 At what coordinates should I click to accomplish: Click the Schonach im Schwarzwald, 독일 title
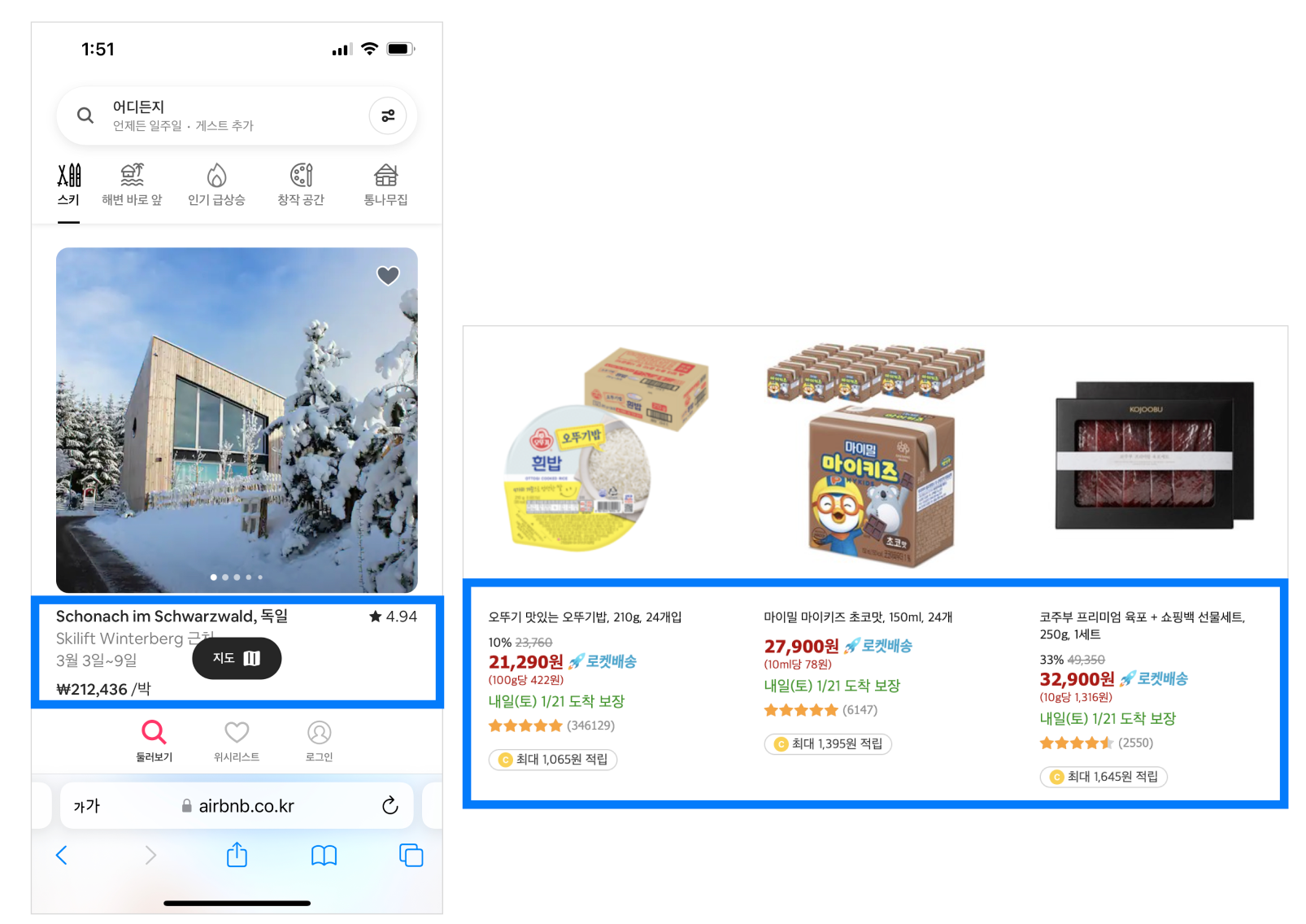click(x=172, y=617)
